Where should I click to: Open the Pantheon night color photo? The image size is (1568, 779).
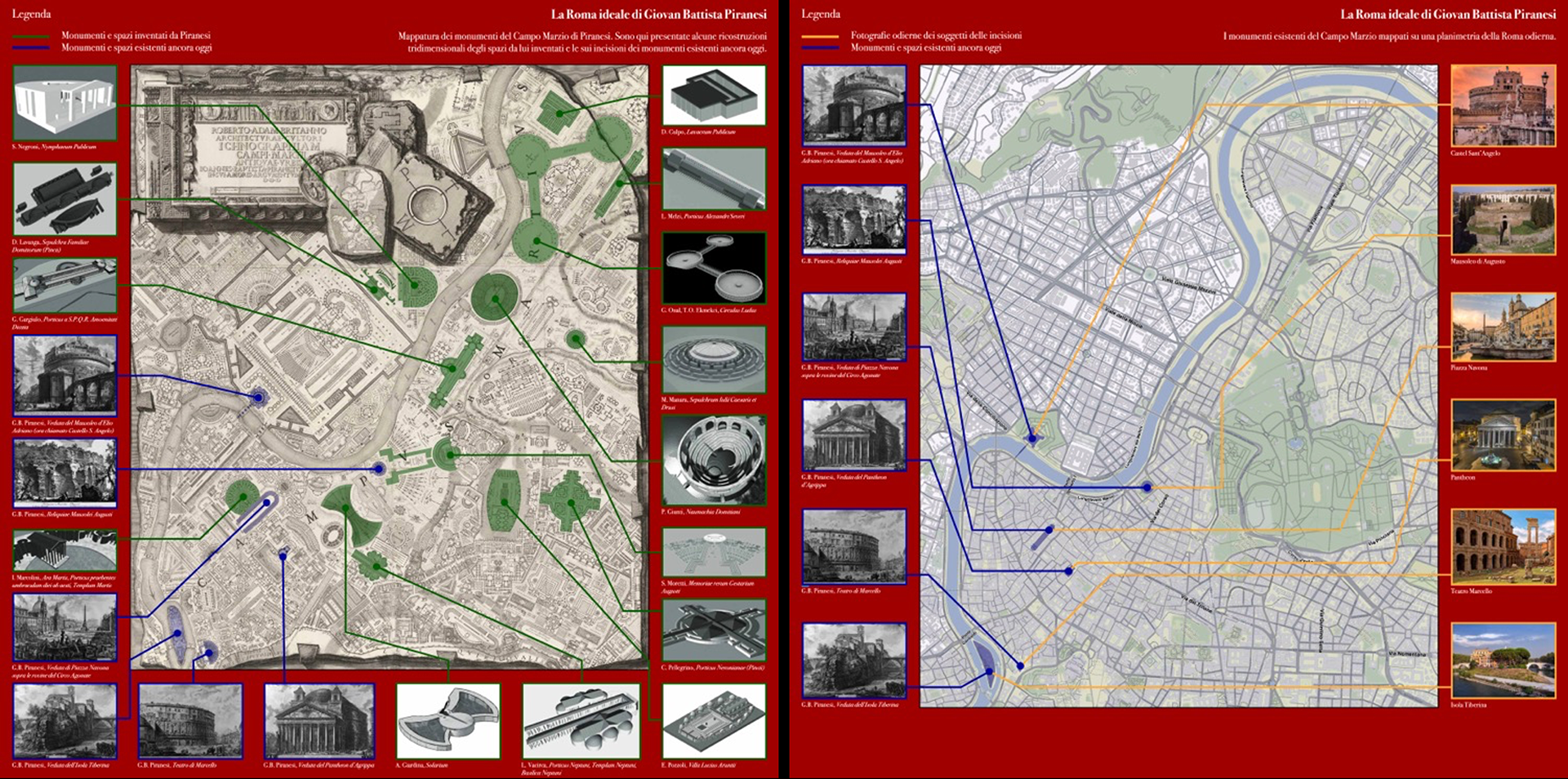tap(1503, 435)
